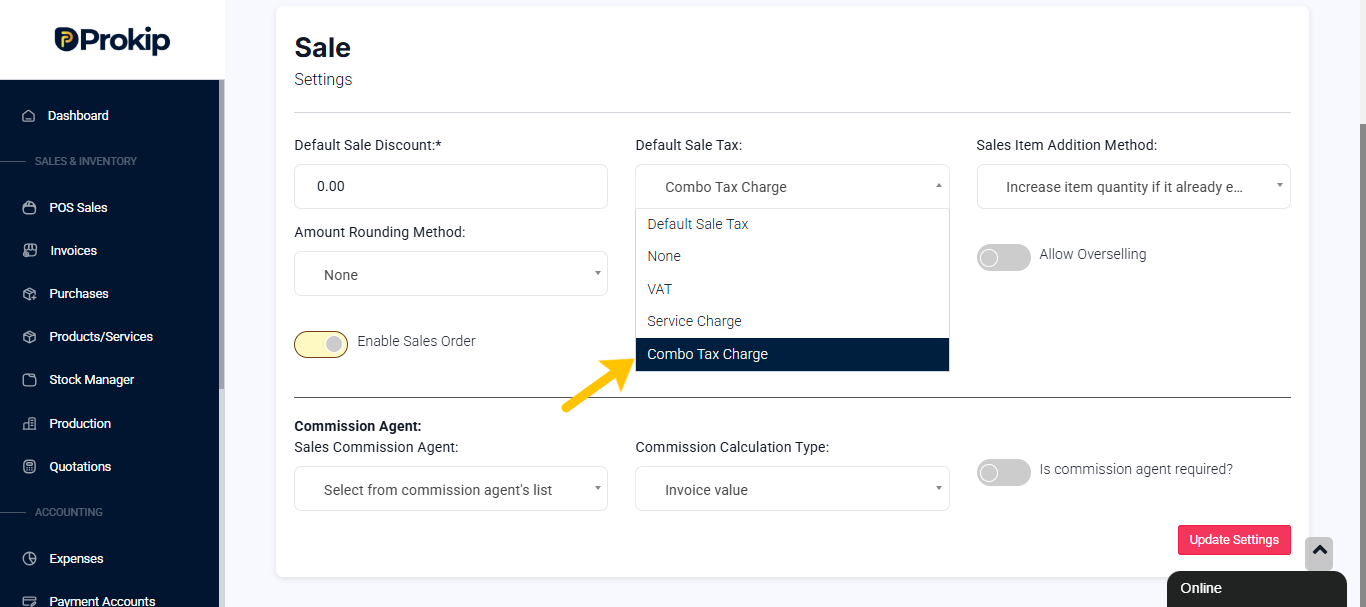Screen dimensions: 1366x607
Task: Click the POS Sales bag icon
Action: tap(29, 208)
